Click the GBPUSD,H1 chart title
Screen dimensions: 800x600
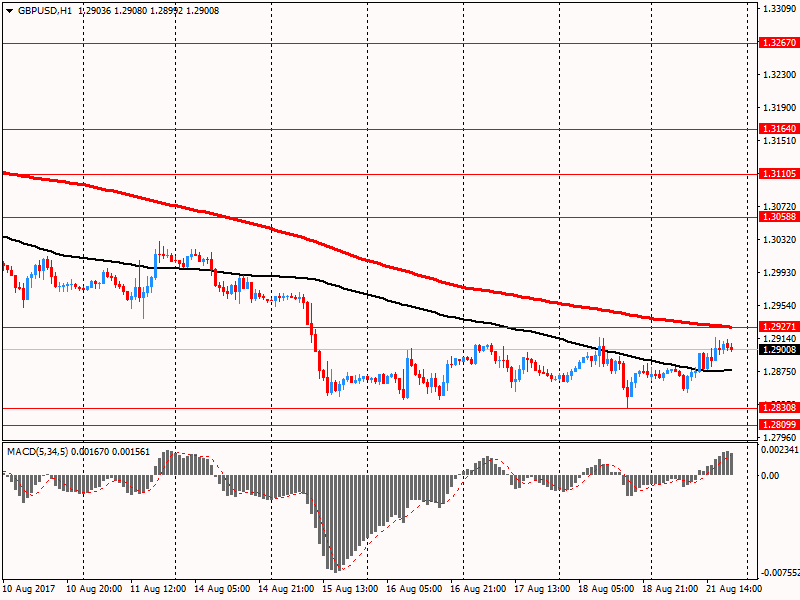45,11
